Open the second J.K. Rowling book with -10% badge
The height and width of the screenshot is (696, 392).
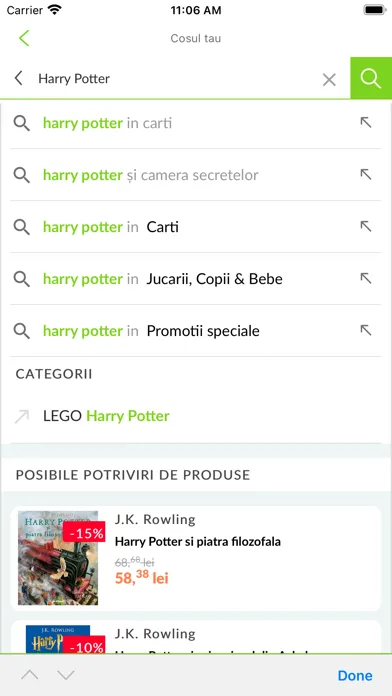tap(196, 637)
